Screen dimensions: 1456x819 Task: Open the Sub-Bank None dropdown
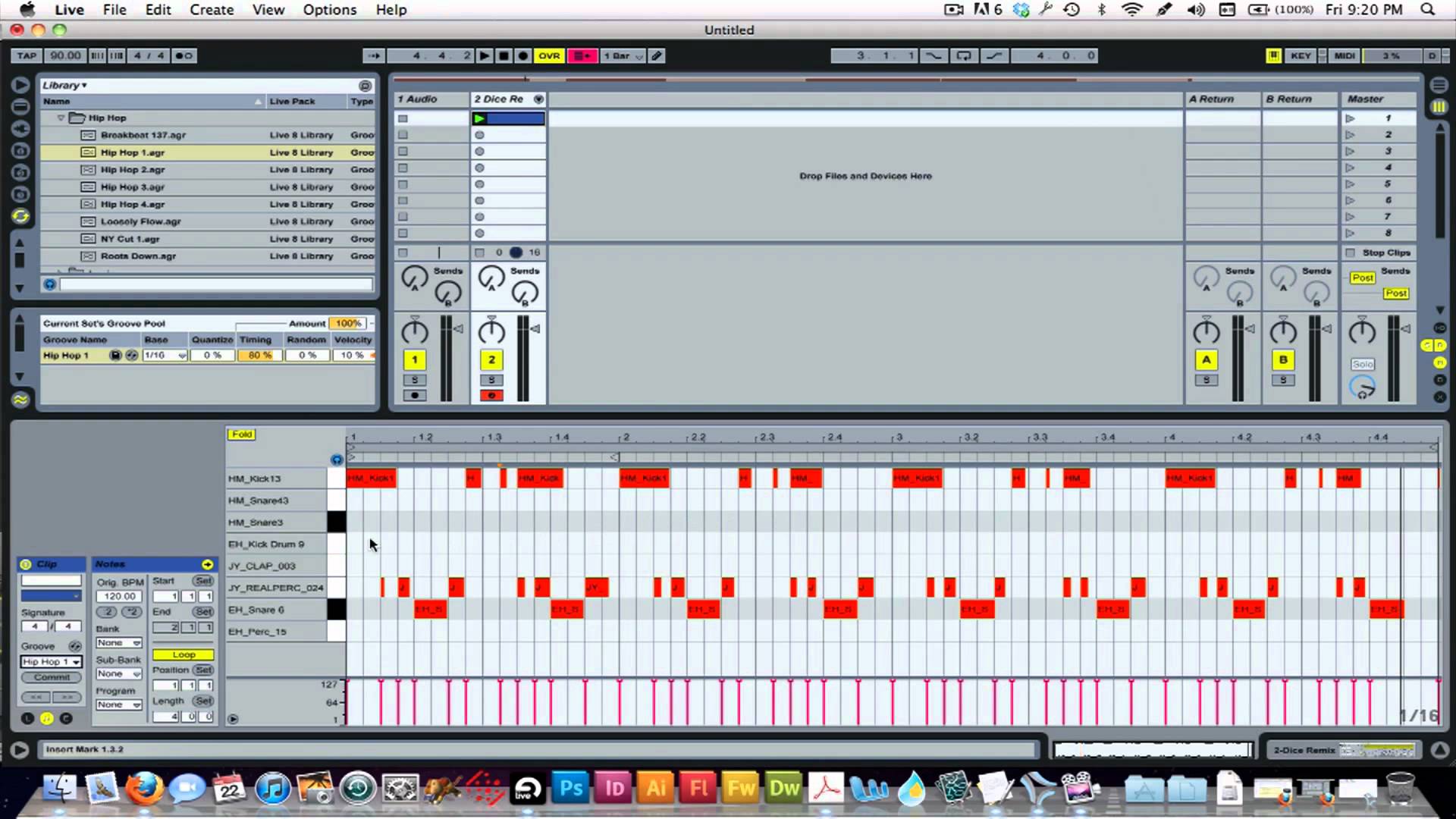(118, 674)
